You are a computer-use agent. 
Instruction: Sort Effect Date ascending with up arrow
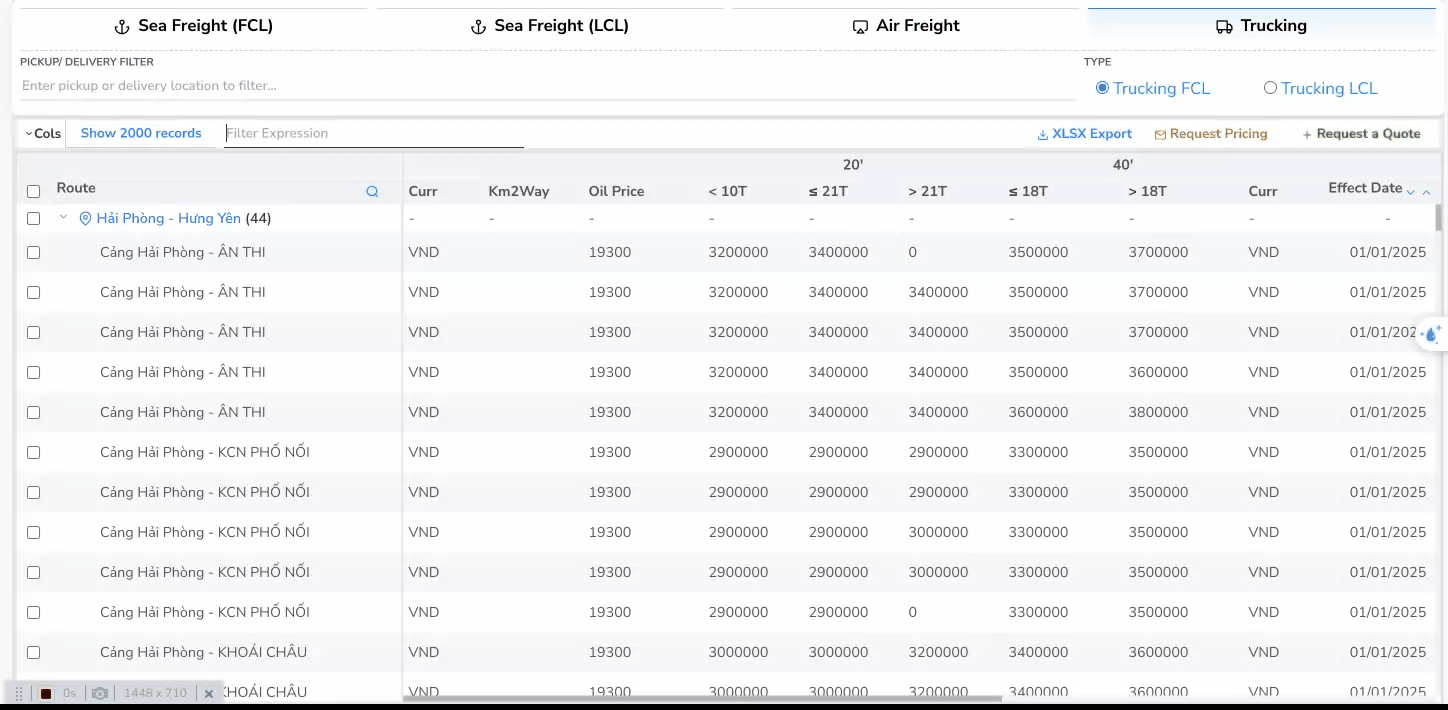coord(1427,192)
